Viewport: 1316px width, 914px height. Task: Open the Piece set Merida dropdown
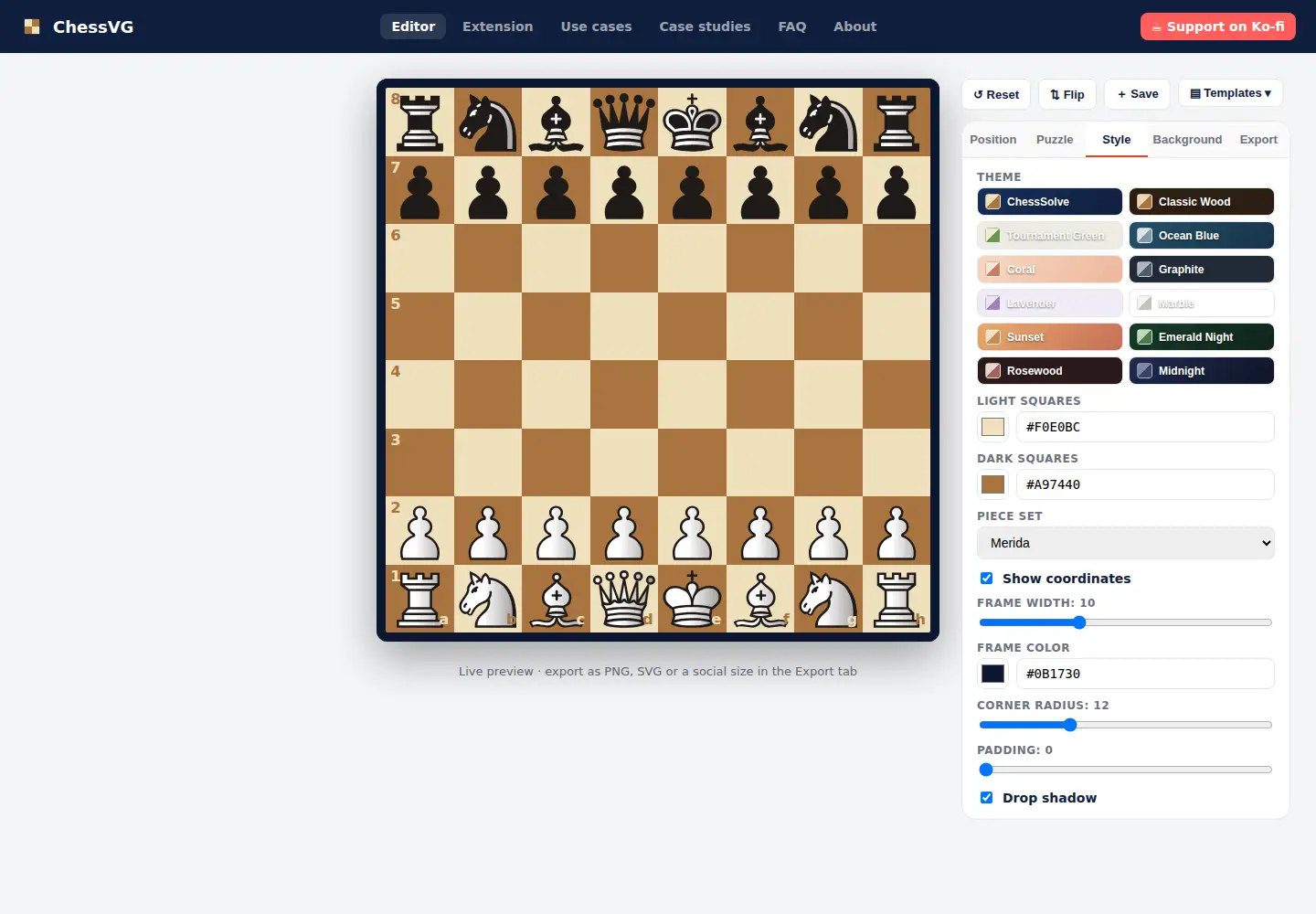[x=1125, y=543]
